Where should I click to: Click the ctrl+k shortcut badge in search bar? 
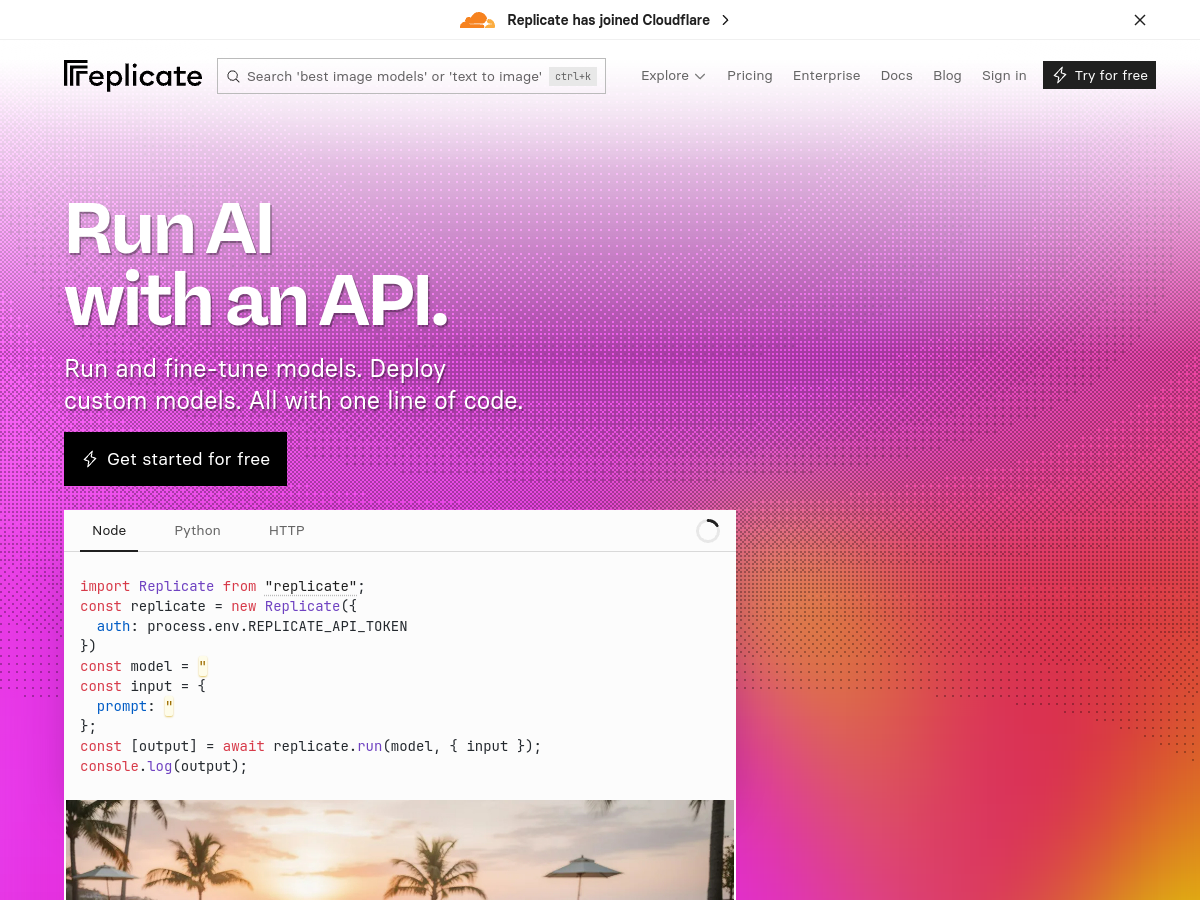click(571, 76)
